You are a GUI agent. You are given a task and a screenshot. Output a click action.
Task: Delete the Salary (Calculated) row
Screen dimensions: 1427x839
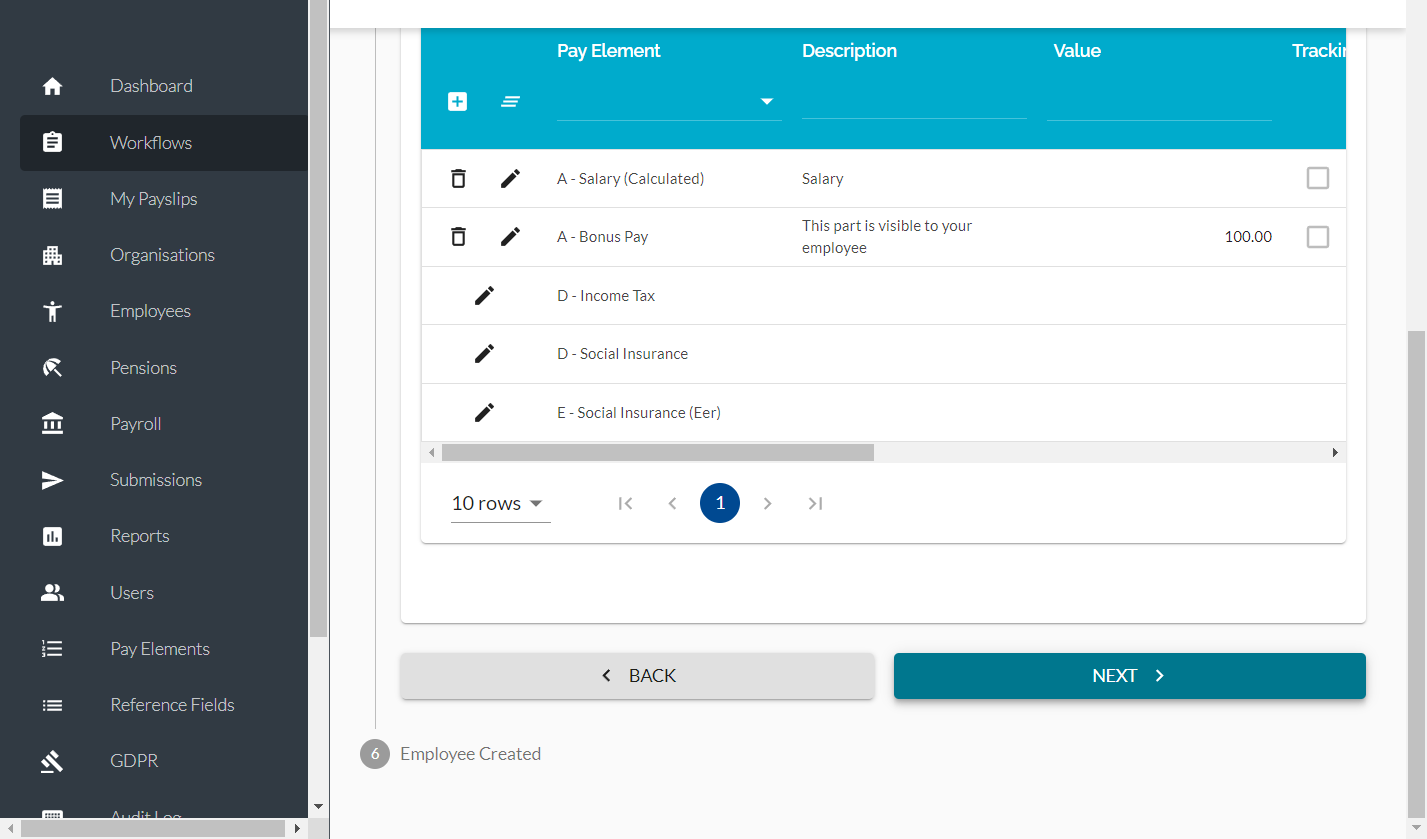click(458, 178)
